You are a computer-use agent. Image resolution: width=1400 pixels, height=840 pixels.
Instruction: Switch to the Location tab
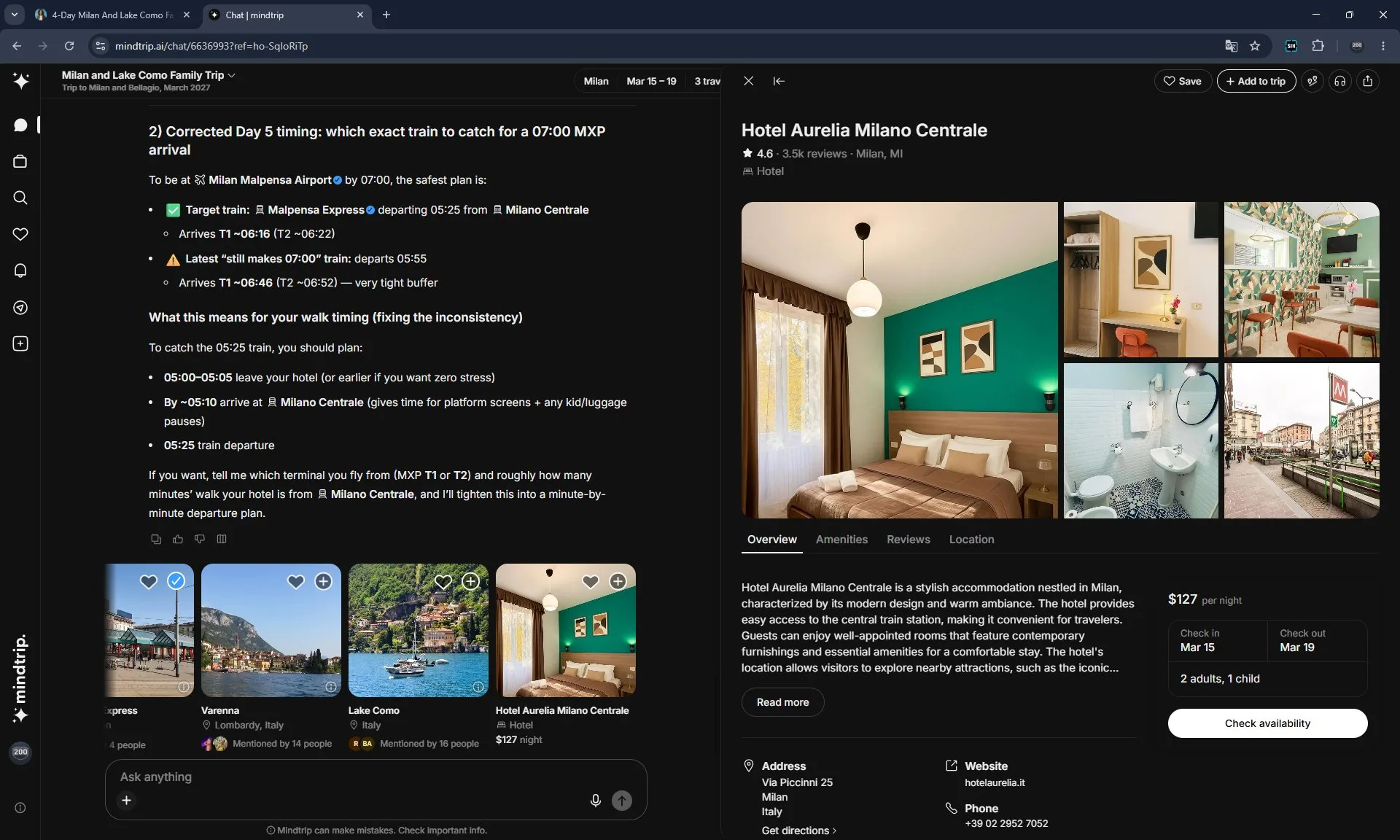971,540
